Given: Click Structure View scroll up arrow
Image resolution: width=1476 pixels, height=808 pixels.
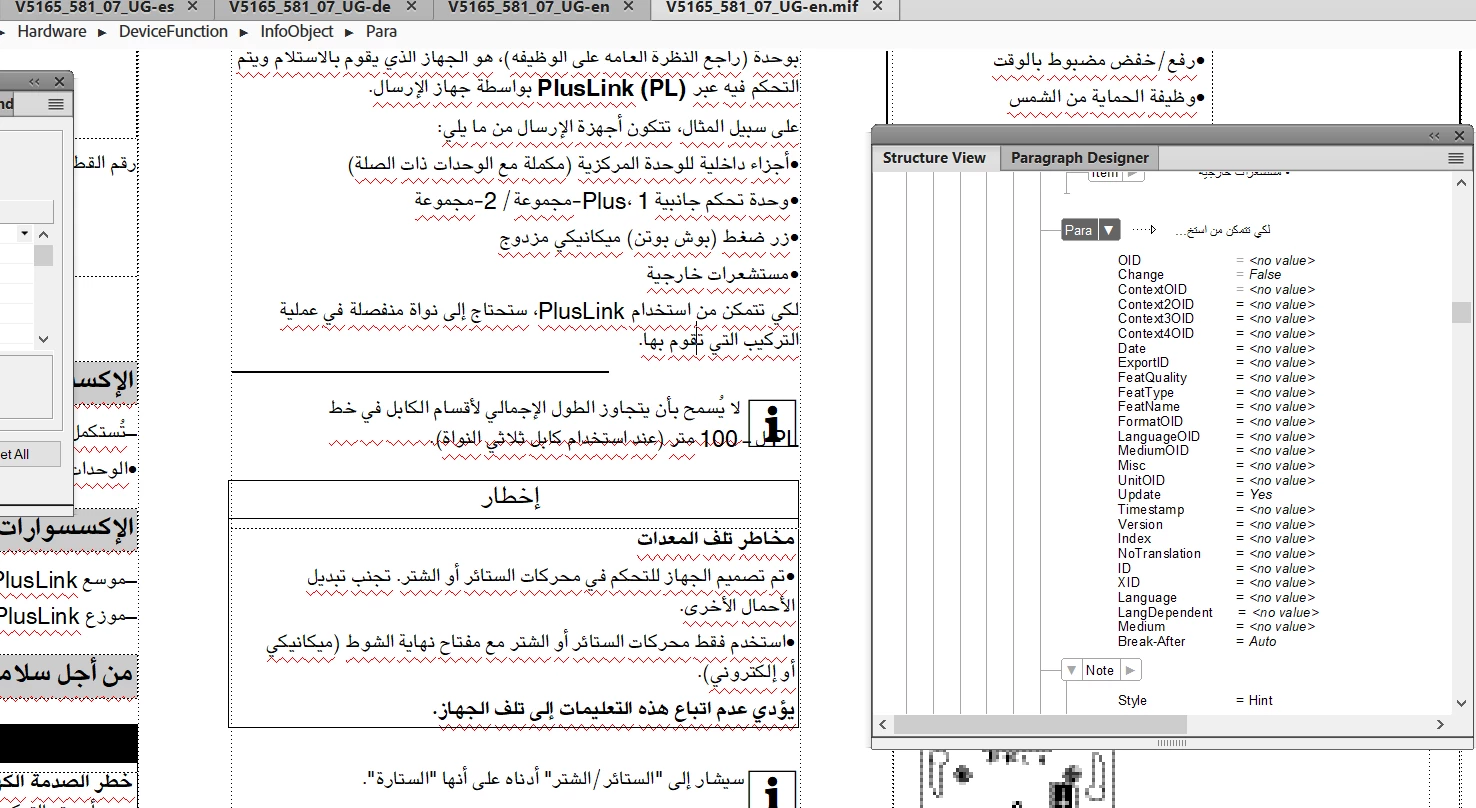Looking at the screenshot, I should coord(1462,183).
